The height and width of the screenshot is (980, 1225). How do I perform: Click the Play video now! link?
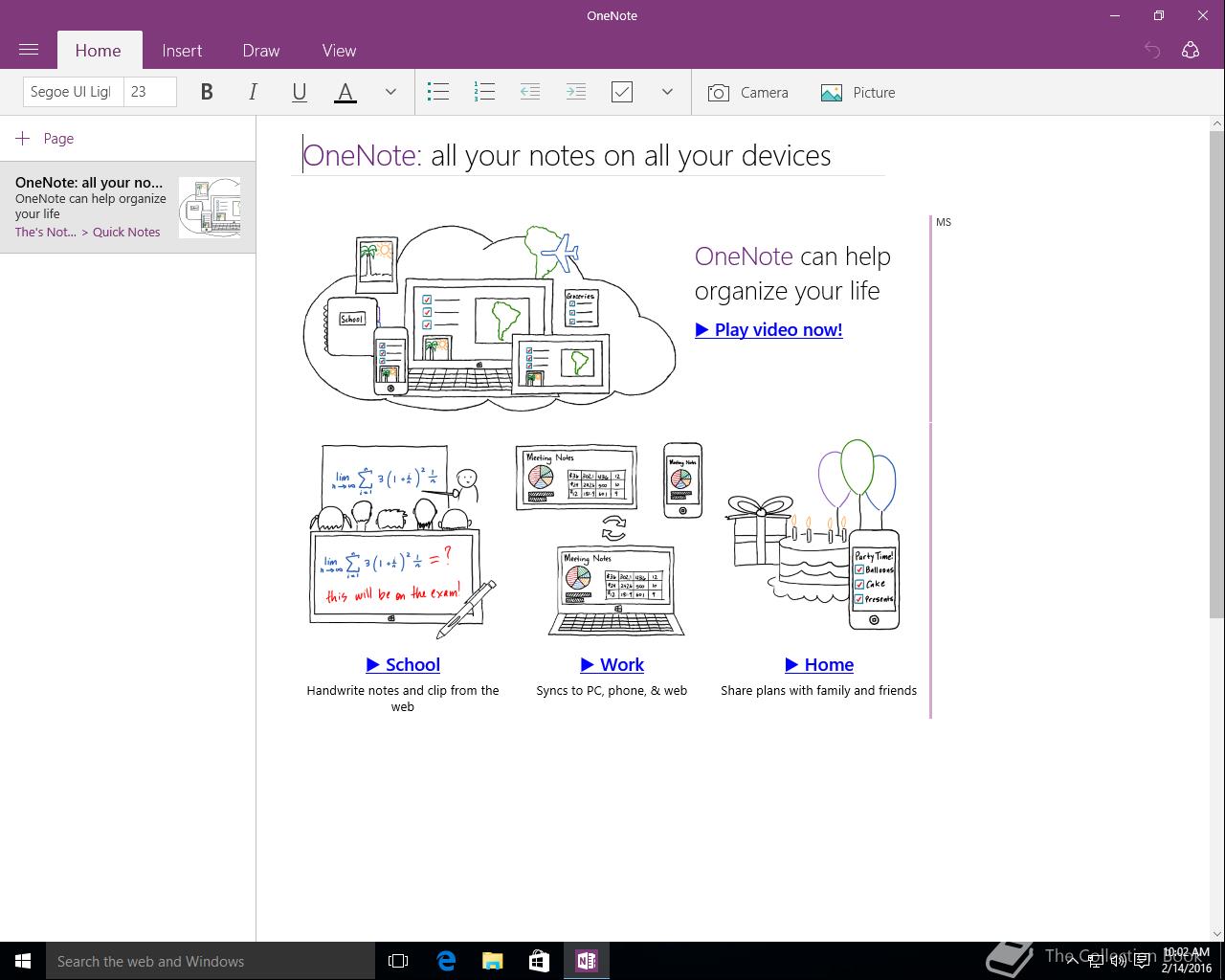768,329
